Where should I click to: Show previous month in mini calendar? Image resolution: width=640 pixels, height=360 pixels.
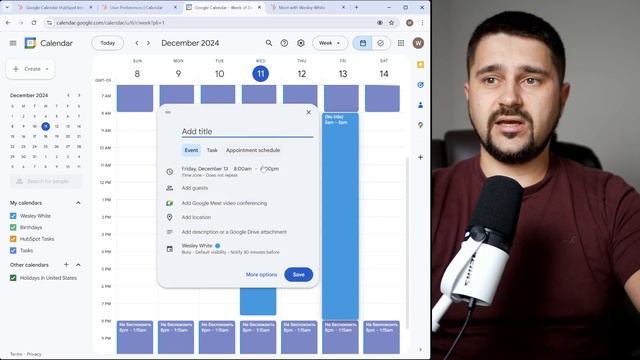coord(68,95)
